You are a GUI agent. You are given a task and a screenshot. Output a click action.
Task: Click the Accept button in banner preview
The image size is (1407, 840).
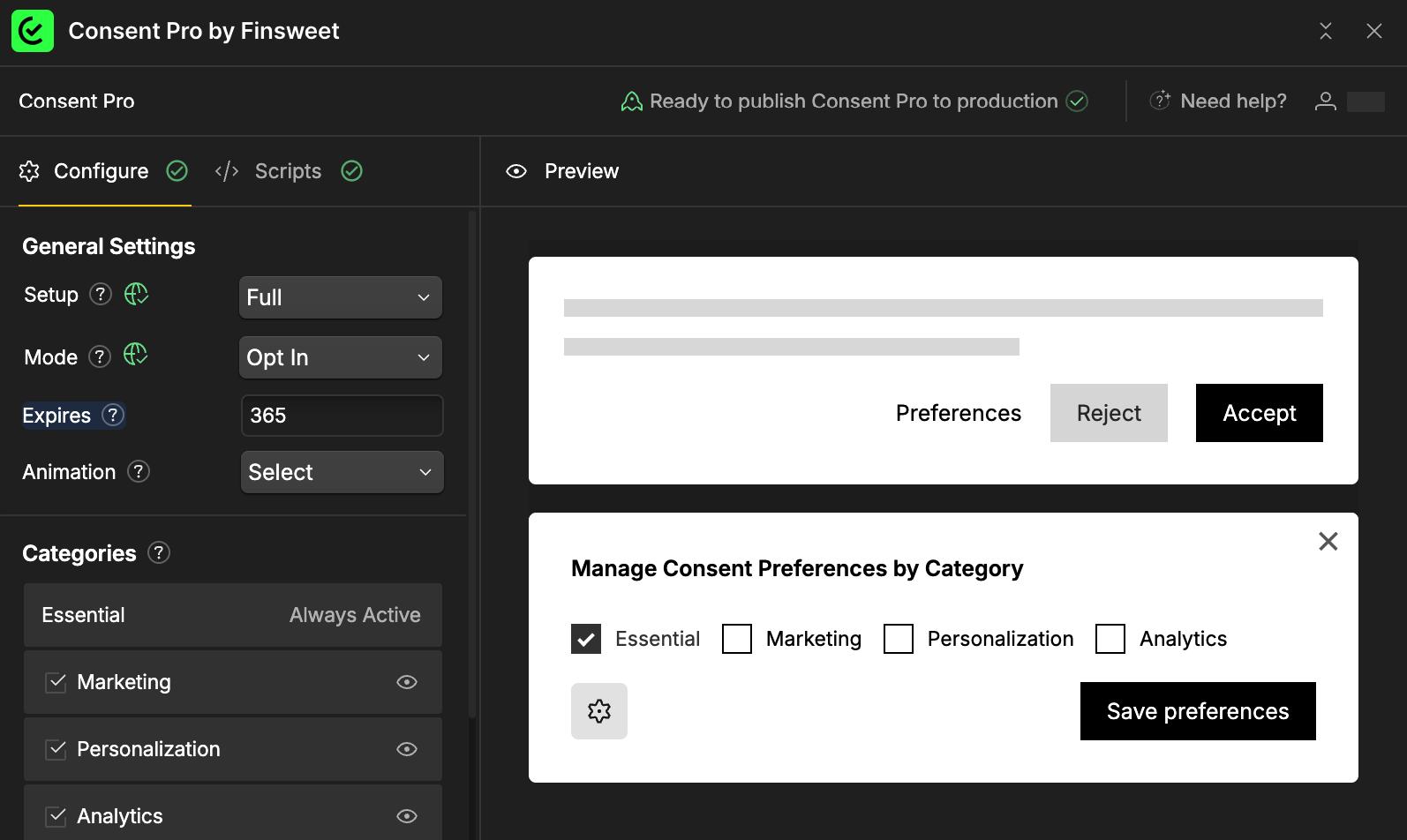click(1260, 413)
